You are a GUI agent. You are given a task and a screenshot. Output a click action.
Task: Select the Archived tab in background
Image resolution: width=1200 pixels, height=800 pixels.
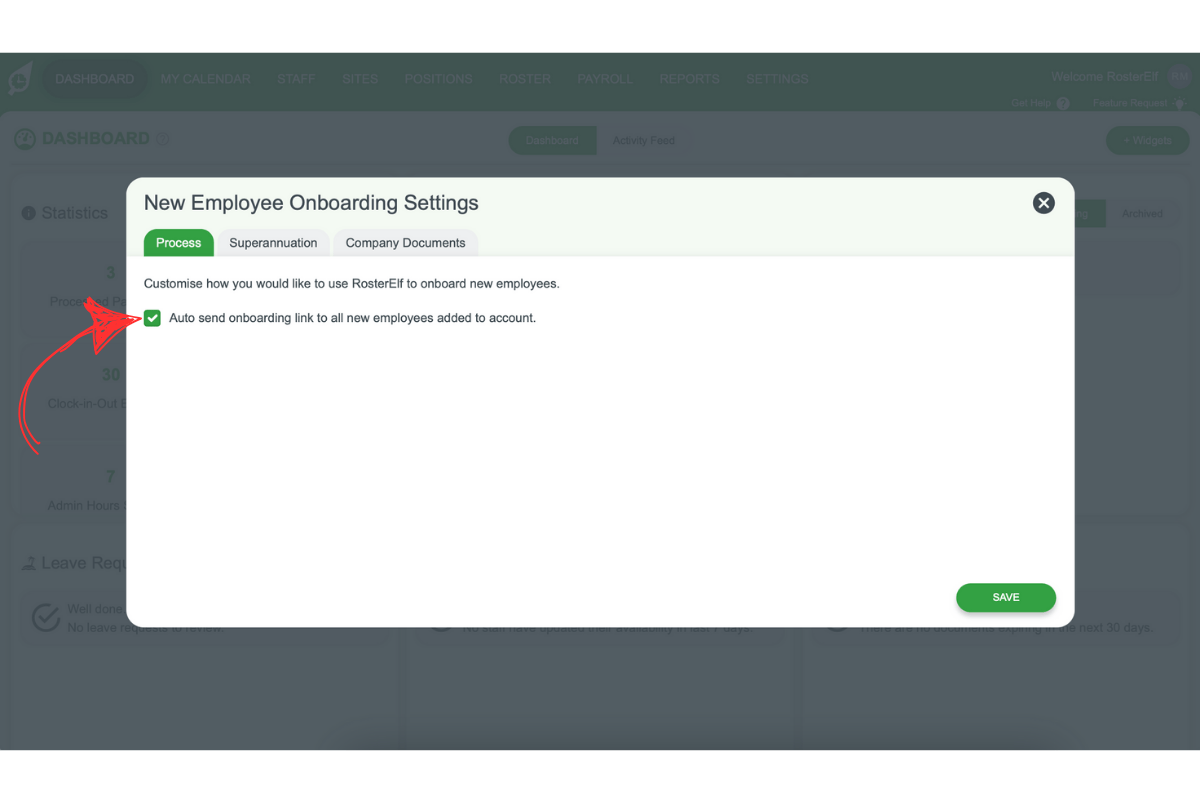tap(1142, 213)
